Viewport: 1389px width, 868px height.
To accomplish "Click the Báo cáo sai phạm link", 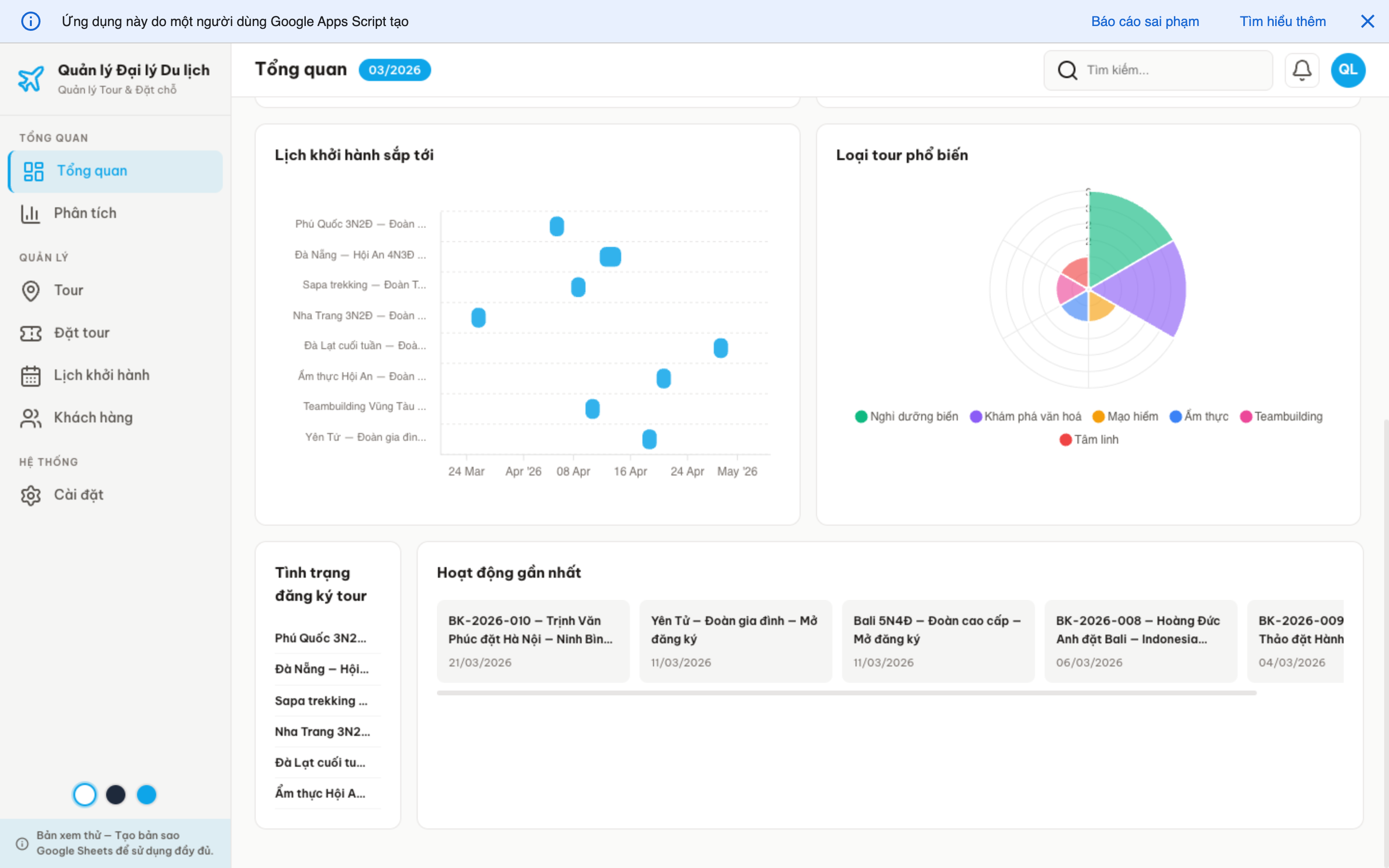I will [1144, 21].
